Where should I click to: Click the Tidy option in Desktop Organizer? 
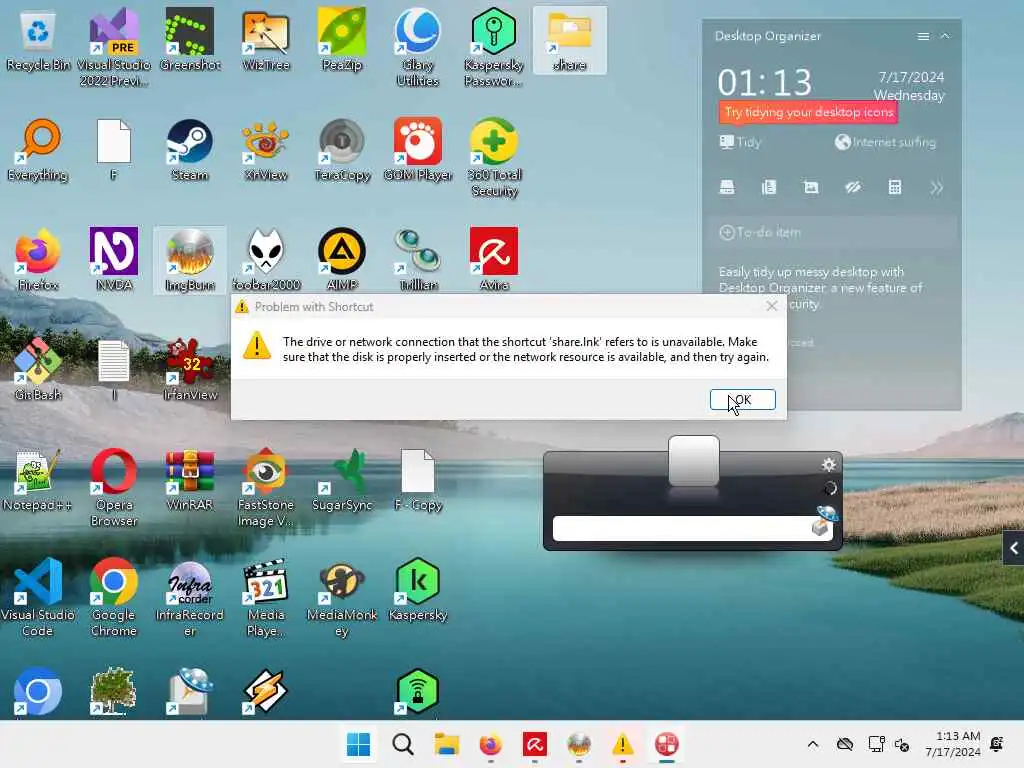click(x=740, y=142)
